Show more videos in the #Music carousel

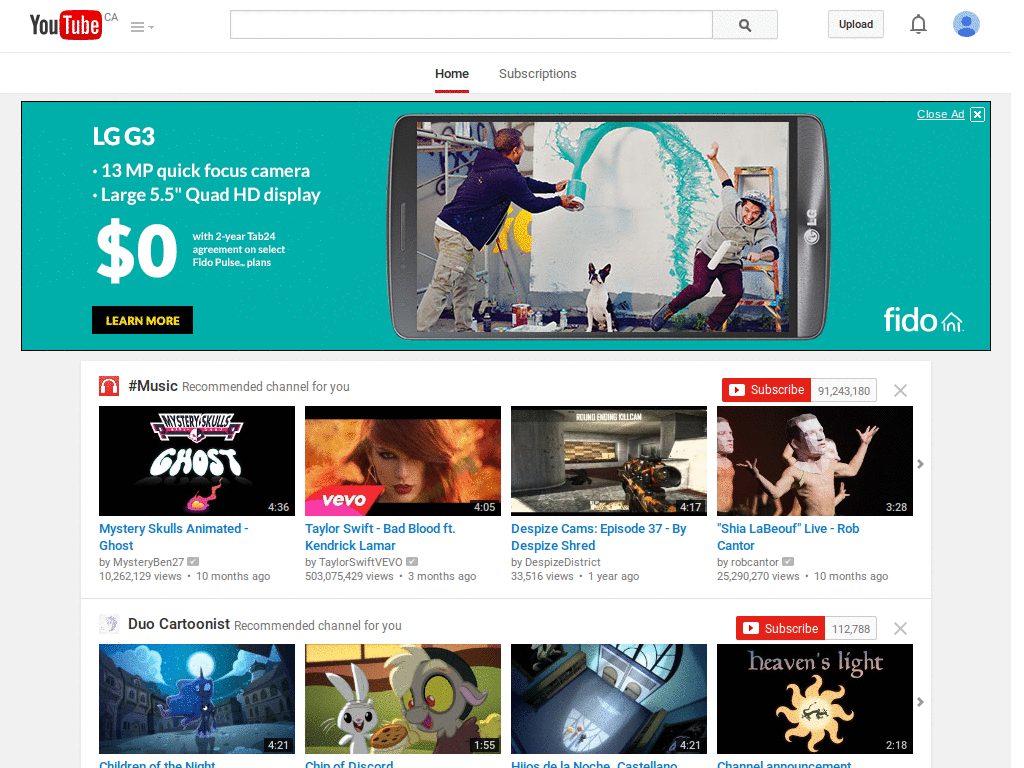(920, 463)
